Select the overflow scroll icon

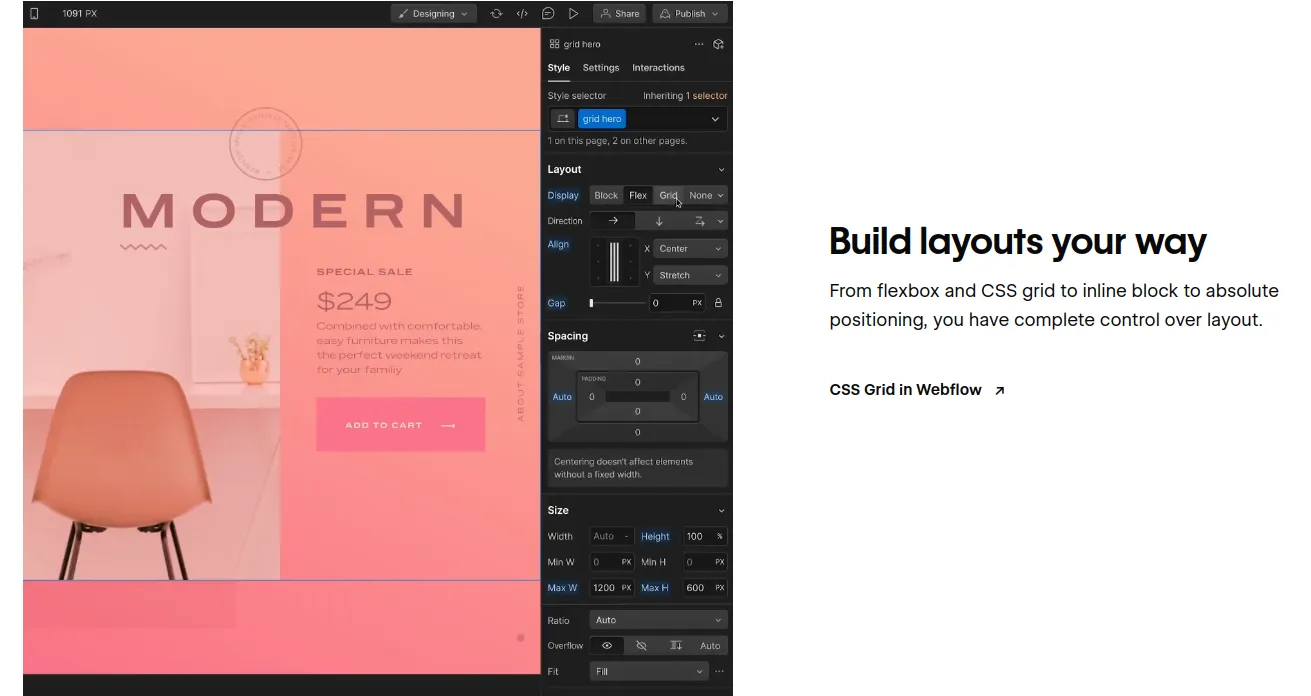click(x=676, y=645)
